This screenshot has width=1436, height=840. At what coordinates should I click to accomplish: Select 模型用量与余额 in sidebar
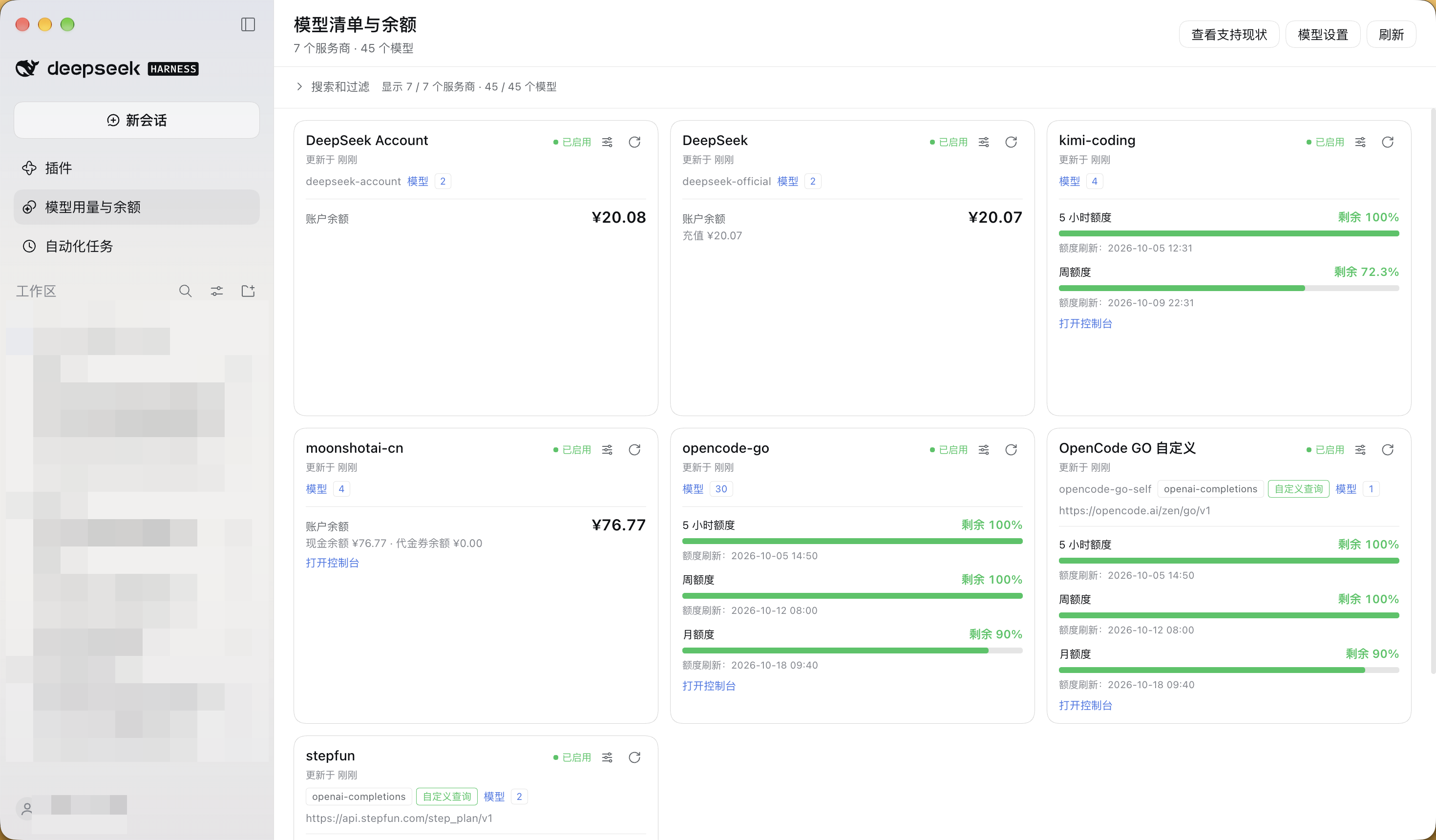(x=137, y=207)
